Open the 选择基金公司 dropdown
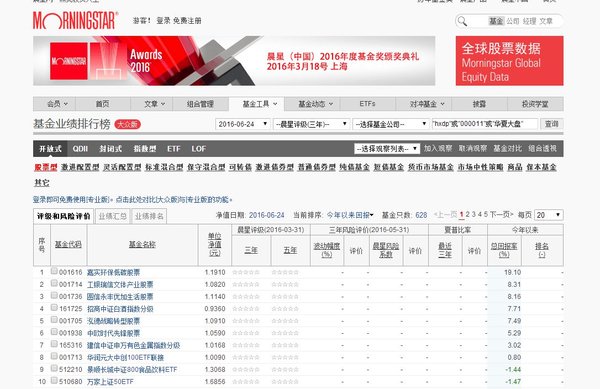This screenshot has width=600, height=389. tap(390, 124)
